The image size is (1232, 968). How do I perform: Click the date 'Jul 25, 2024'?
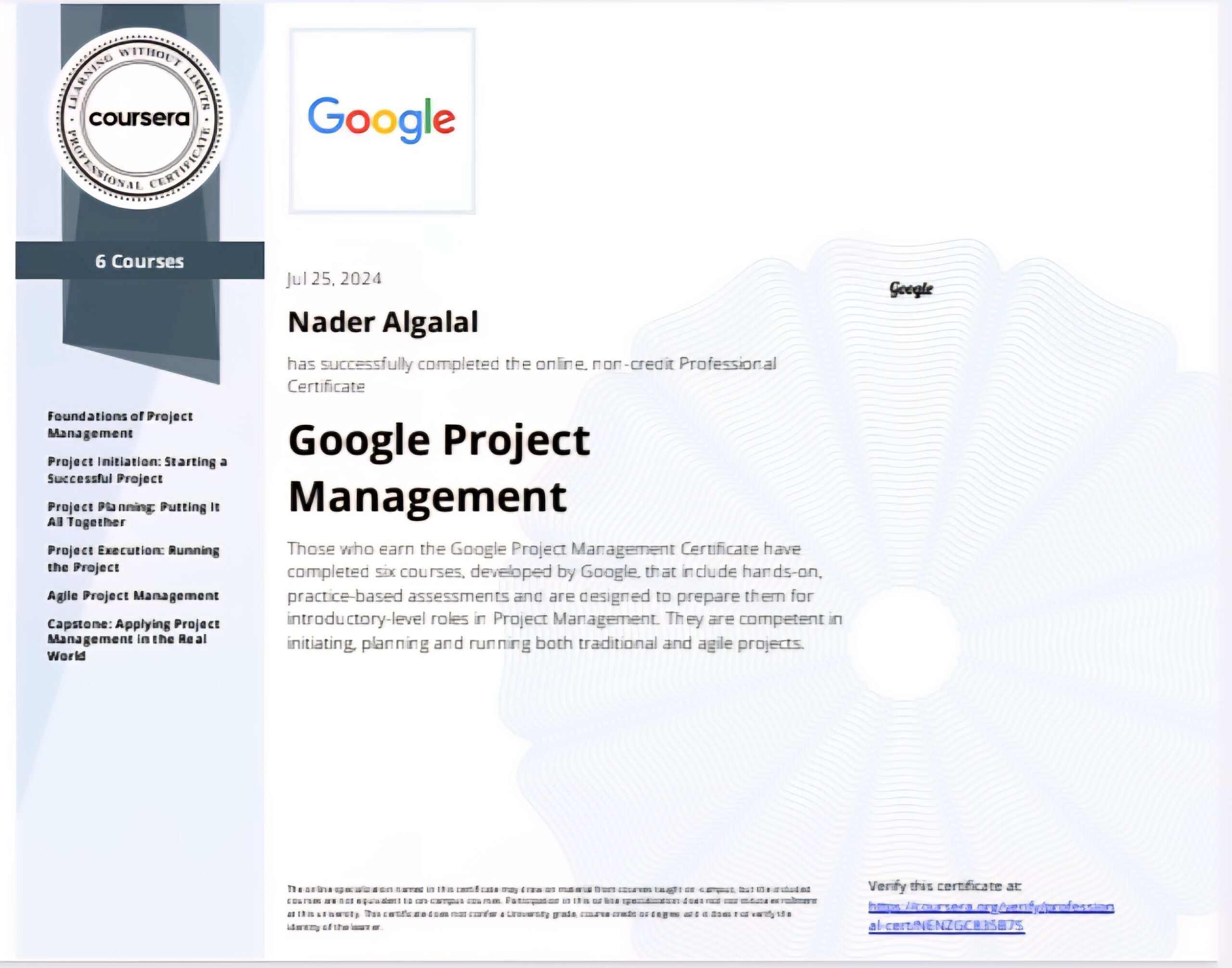[x=334, y=279]
